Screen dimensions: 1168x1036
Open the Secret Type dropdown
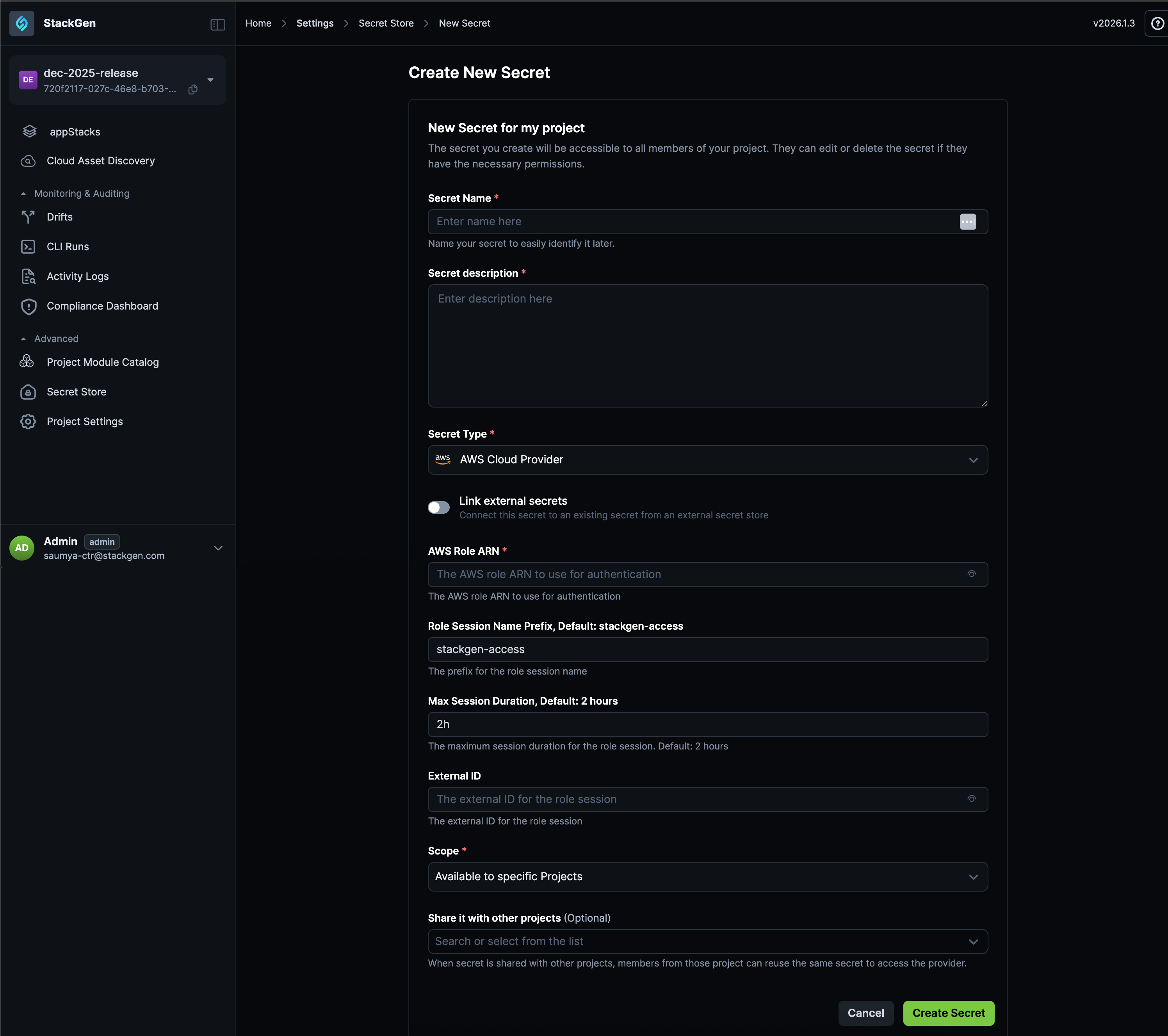coord(707,460)
